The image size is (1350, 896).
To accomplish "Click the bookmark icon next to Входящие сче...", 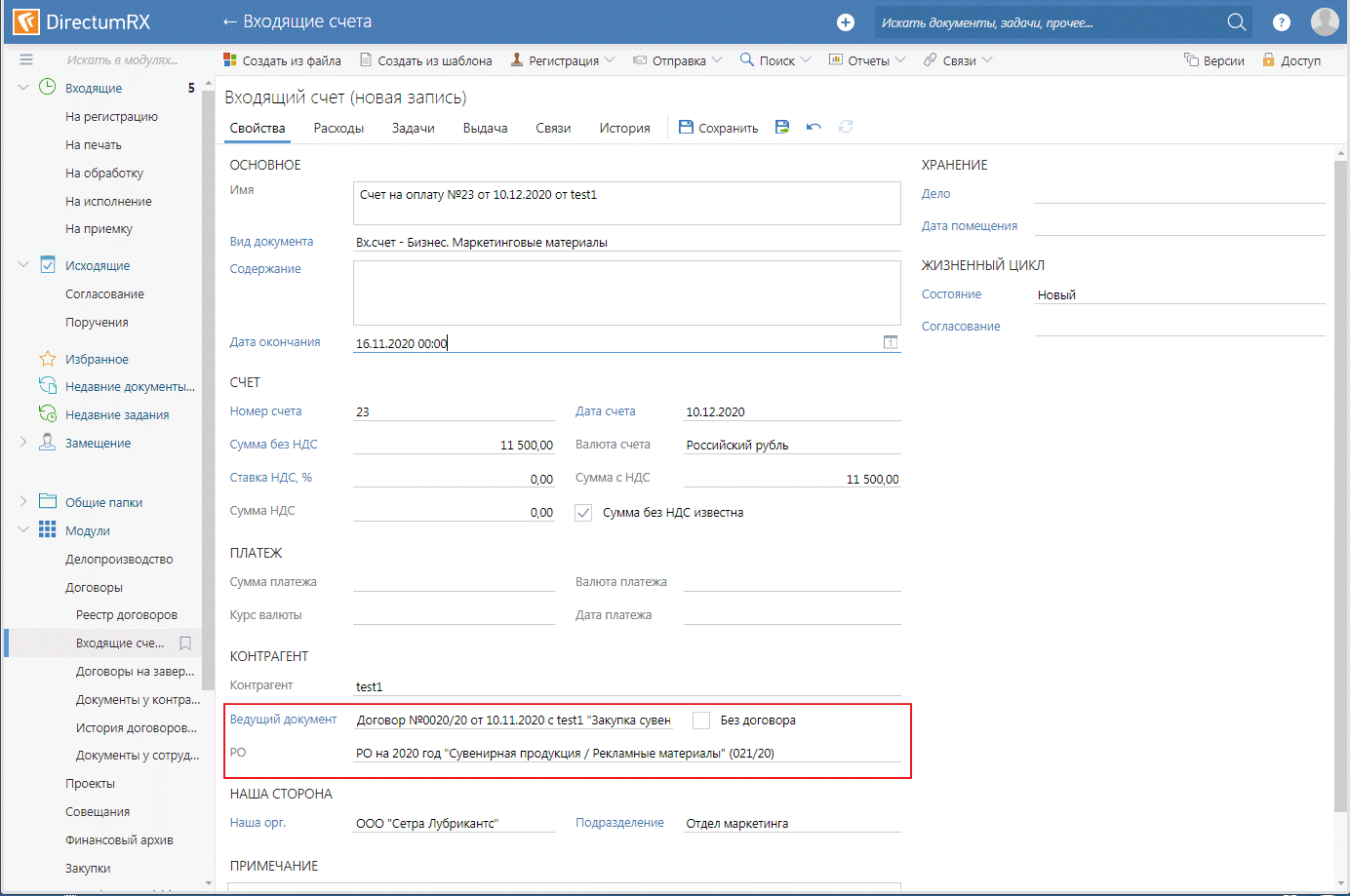I will 185,643.
